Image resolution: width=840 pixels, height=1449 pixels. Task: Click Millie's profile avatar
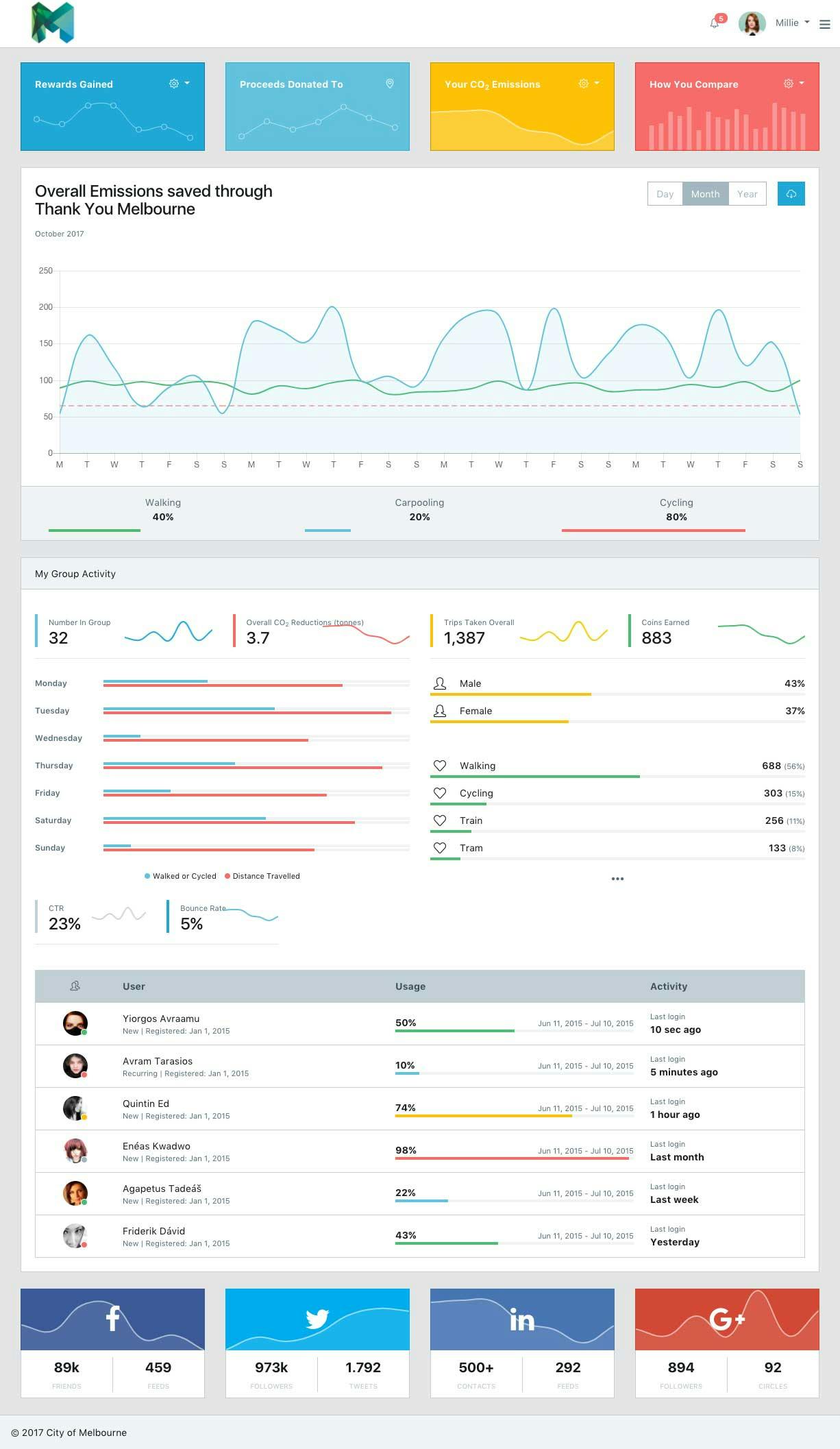pos(752,23)
